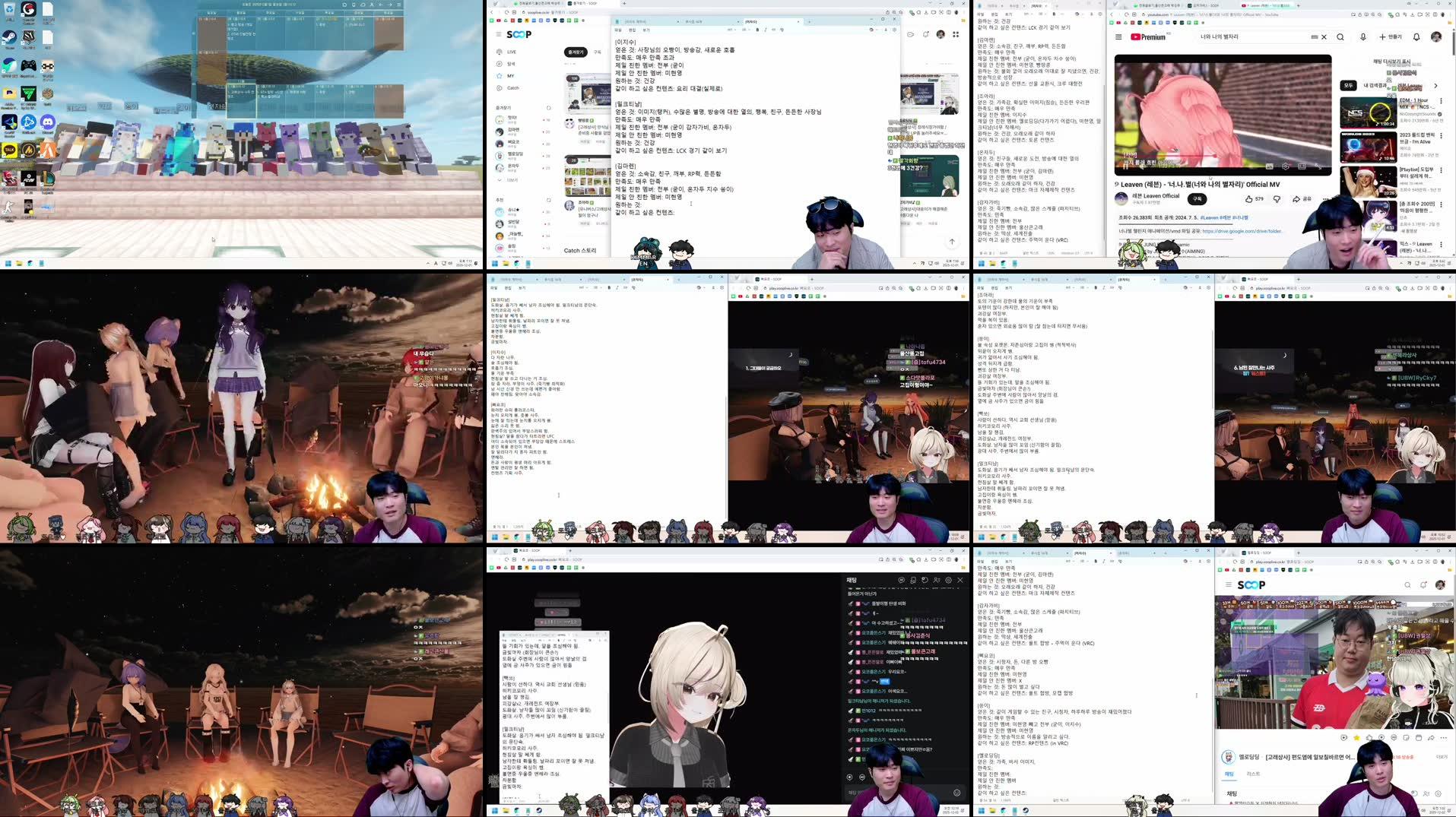
Task: Toggle subtitles on the Leaven MV player
Action: click(1269, 166)
